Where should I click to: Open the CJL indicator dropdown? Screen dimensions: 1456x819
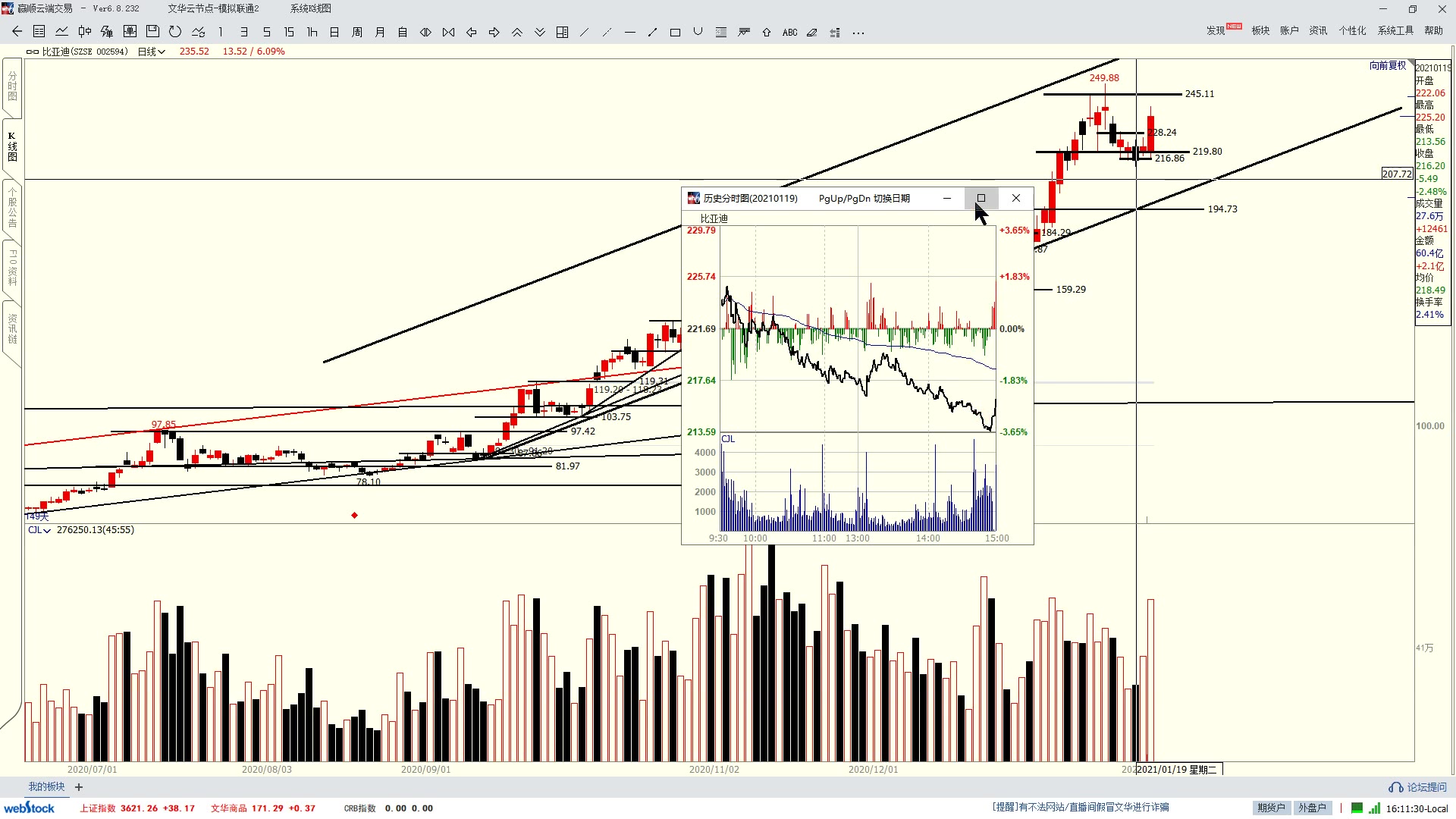pos(39,530)
